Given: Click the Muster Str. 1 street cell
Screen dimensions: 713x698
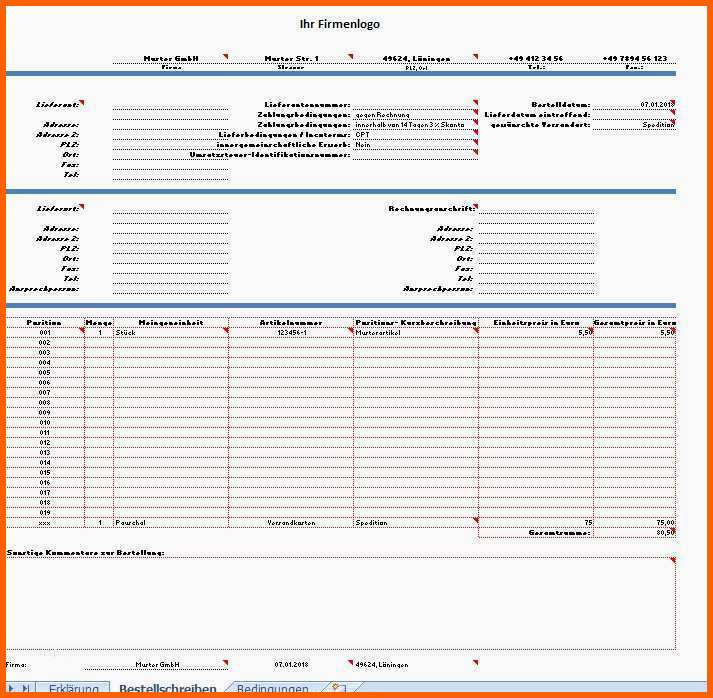Looking at the screenshot, I should pos(291,59).
